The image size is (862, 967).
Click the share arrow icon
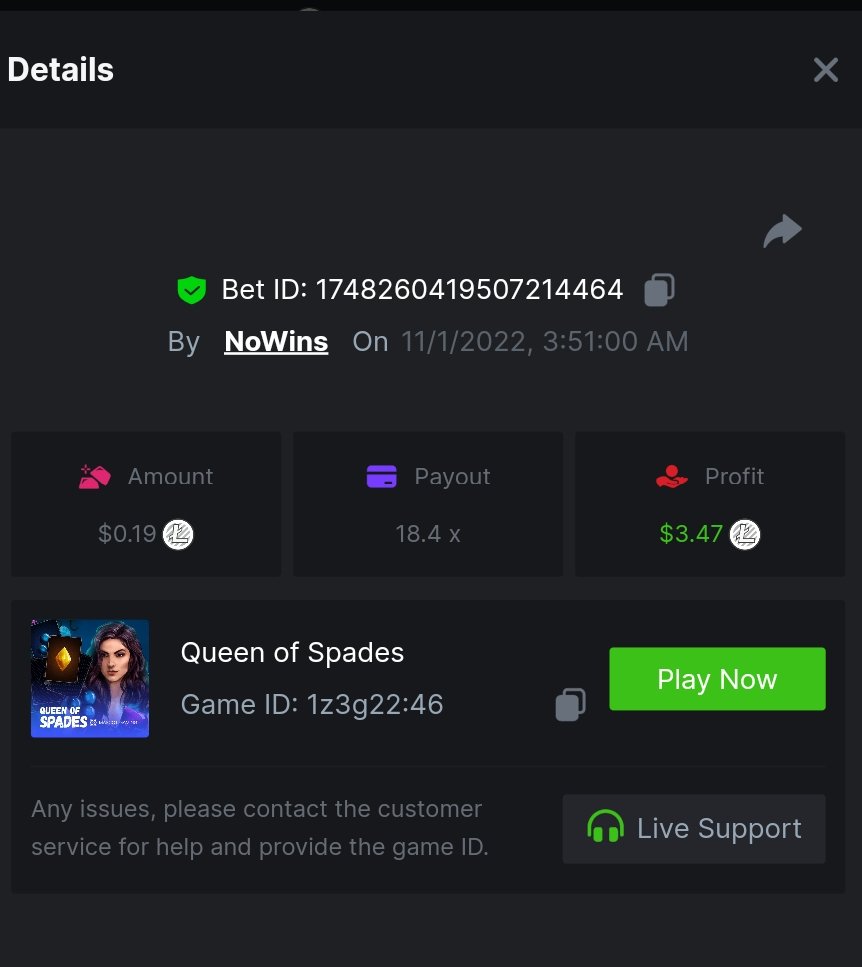point(782,231)
